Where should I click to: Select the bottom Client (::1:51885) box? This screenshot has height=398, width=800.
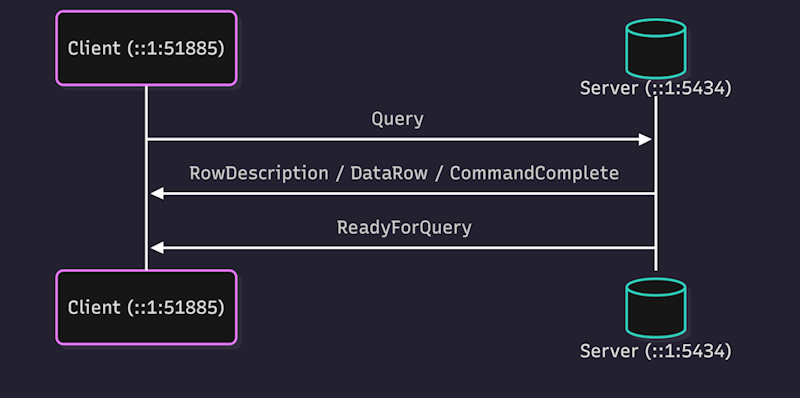(x=146, y=307)
